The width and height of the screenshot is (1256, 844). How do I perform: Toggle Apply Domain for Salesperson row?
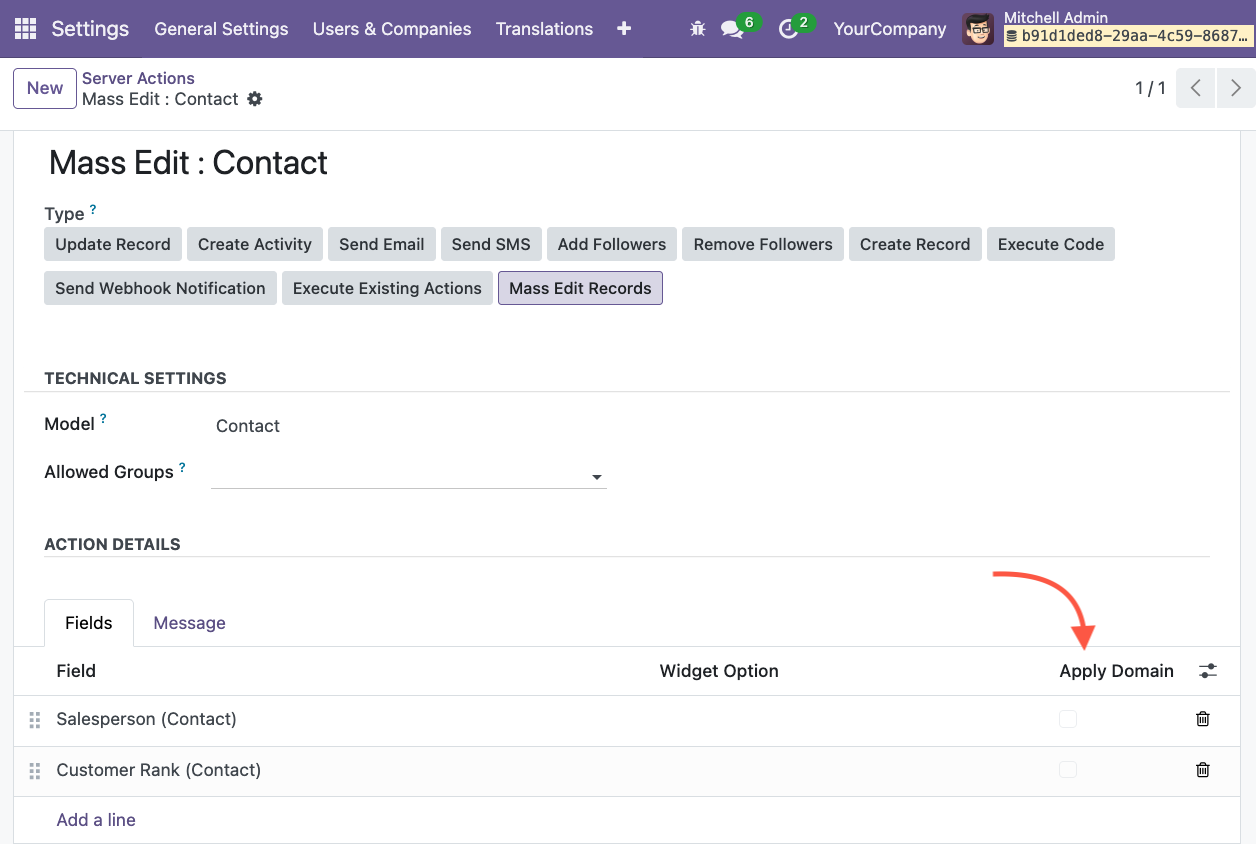click(1068, 719)
